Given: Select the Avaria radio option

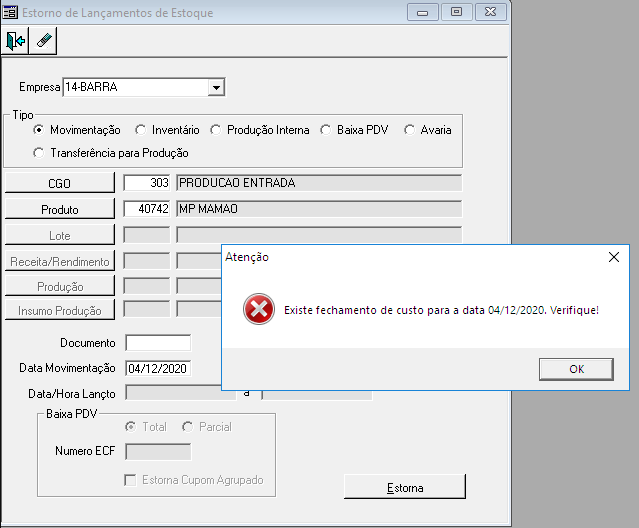Looking at the screenshot, I should 409,130.
